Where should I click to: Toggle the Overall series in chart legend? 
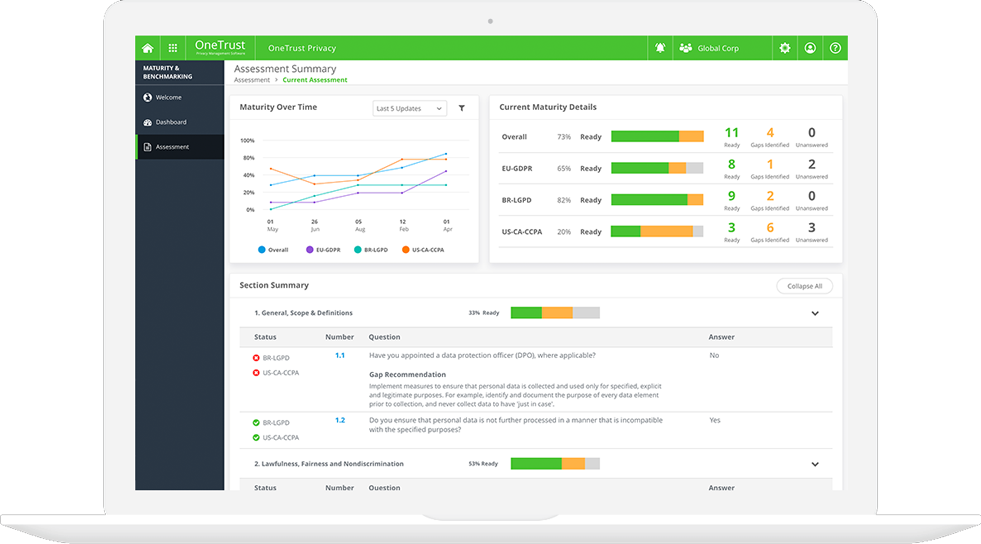point(272,250)
